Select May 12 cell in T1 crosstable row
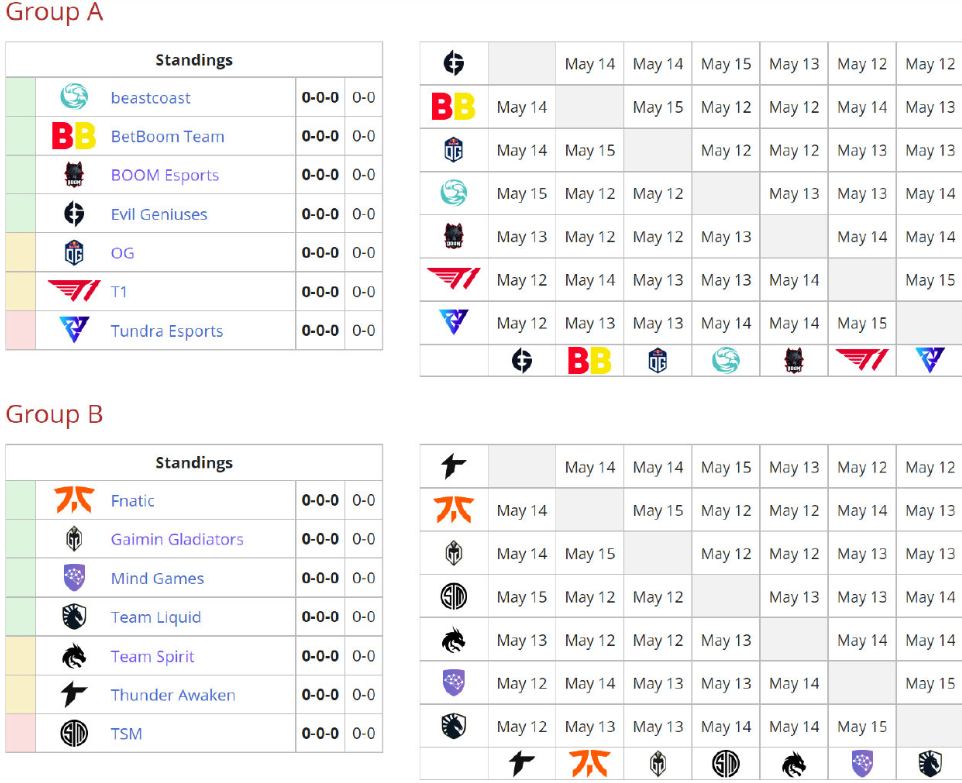Screen dimensions: 962x783 tap(521, 280)
